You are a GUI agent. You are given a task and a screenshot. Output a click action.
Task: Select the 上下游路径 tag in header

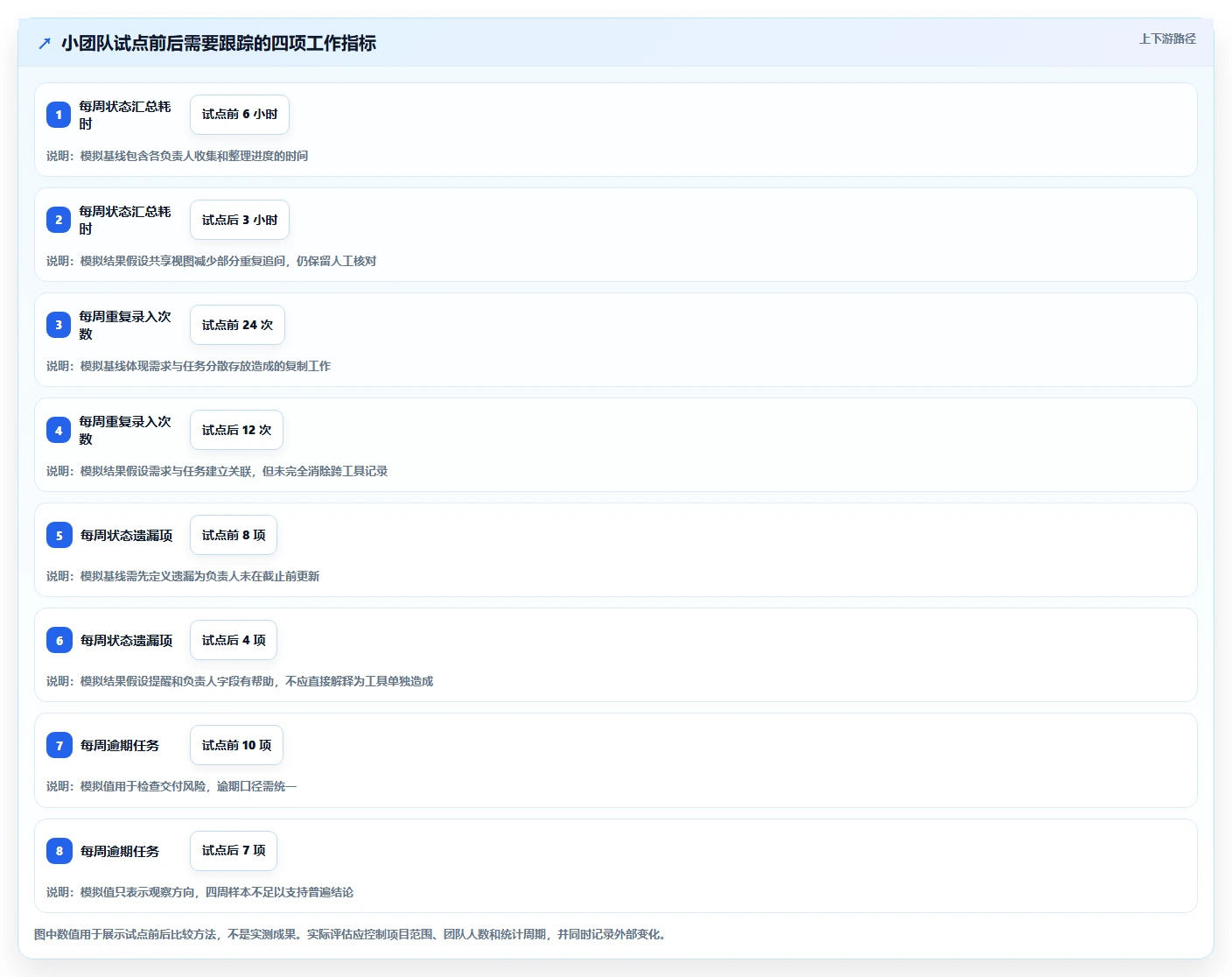point(1167,39)
